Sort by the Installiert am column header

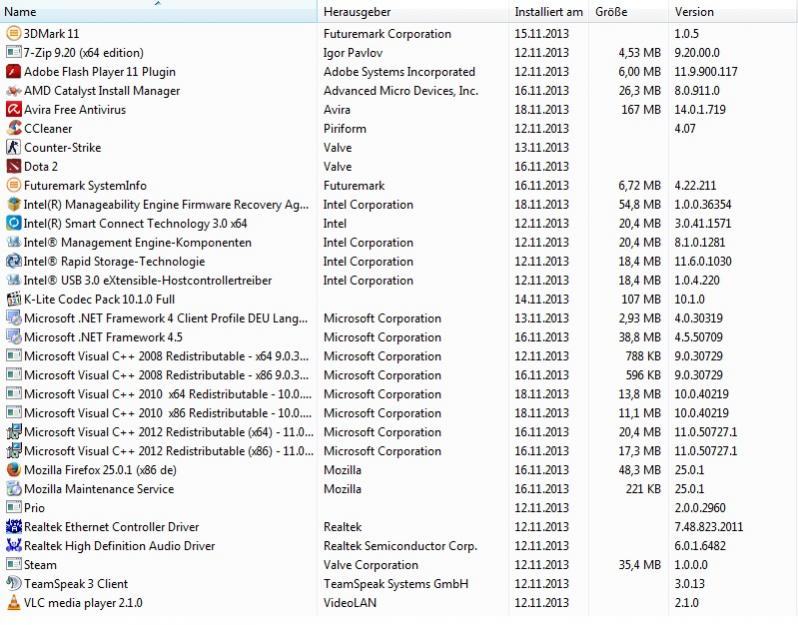(x=549, y=12)
